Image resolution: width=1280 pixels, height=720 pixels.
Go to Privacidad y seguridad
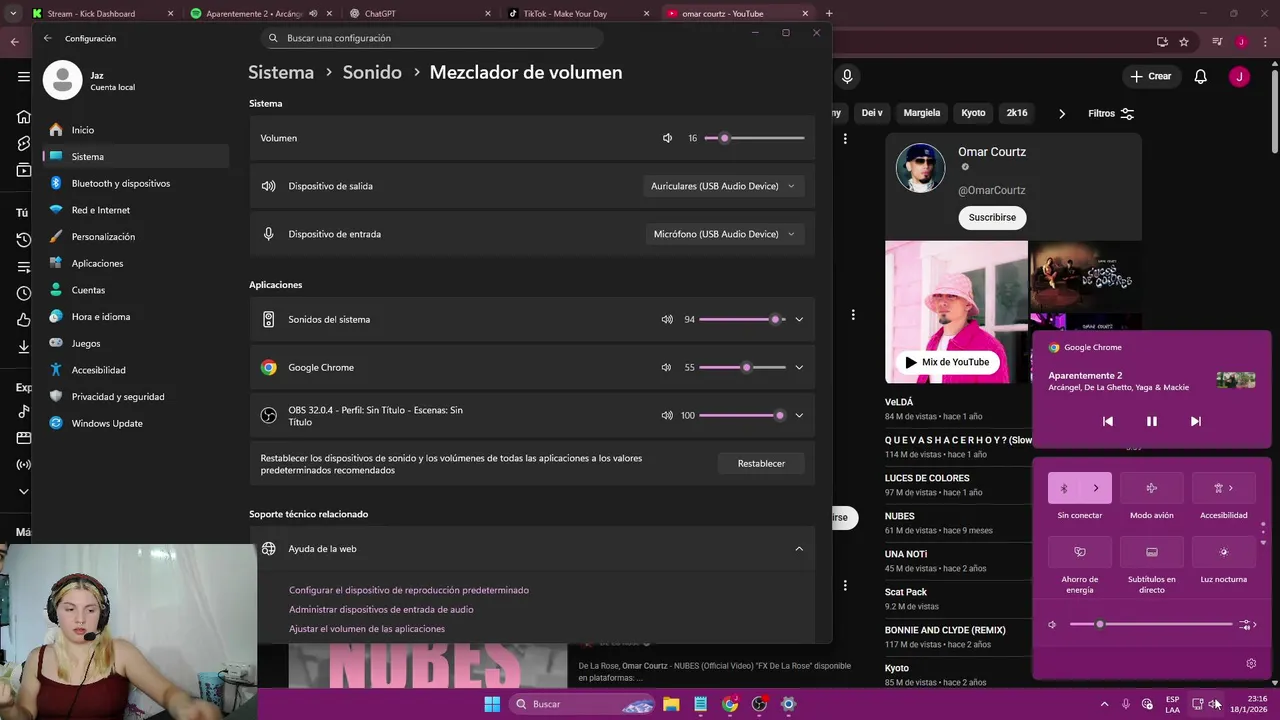[136, 396]
